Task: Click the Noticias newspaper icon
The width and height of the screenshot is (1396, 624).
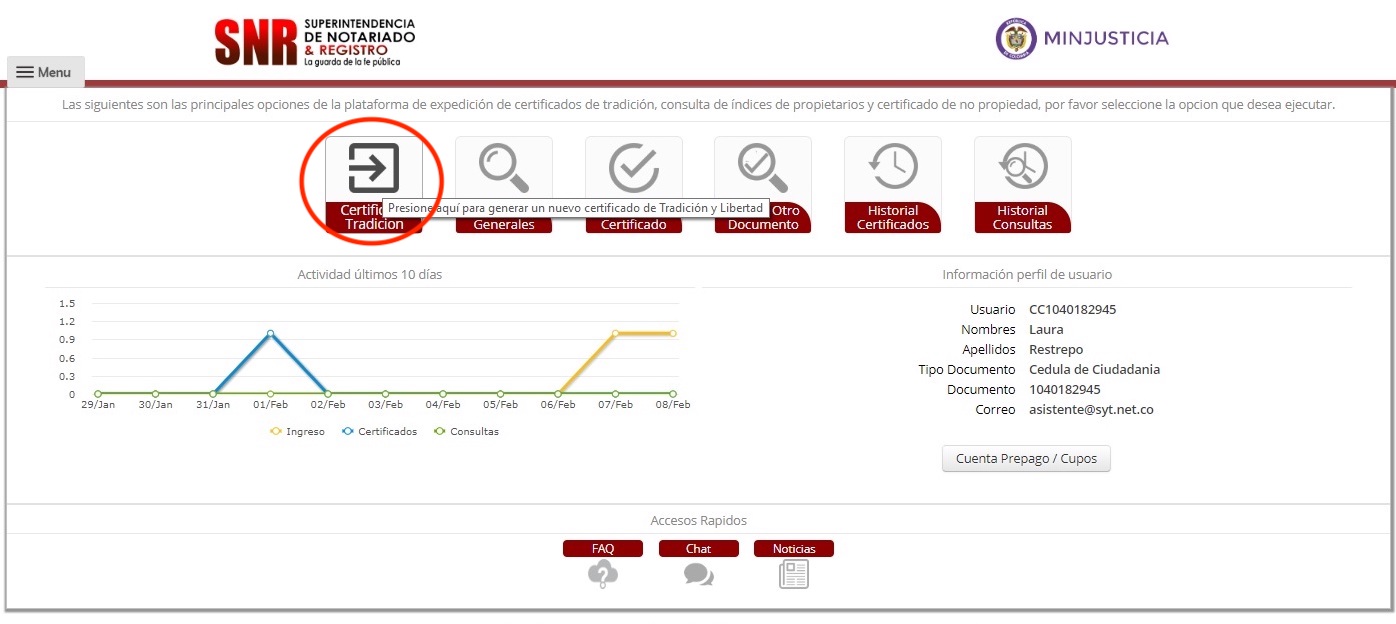Action: point(794,574)
